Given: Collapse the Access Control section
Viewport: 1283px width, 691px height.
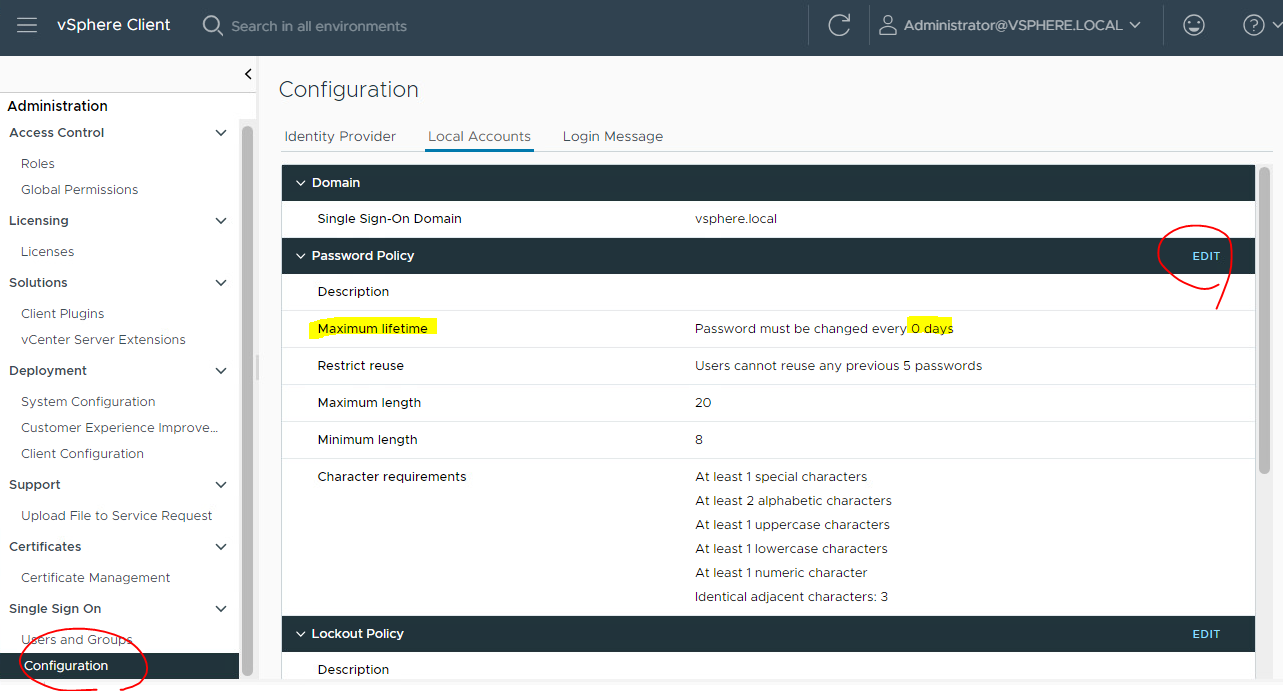Looking at the screenshot, I should tap(221, 133).
